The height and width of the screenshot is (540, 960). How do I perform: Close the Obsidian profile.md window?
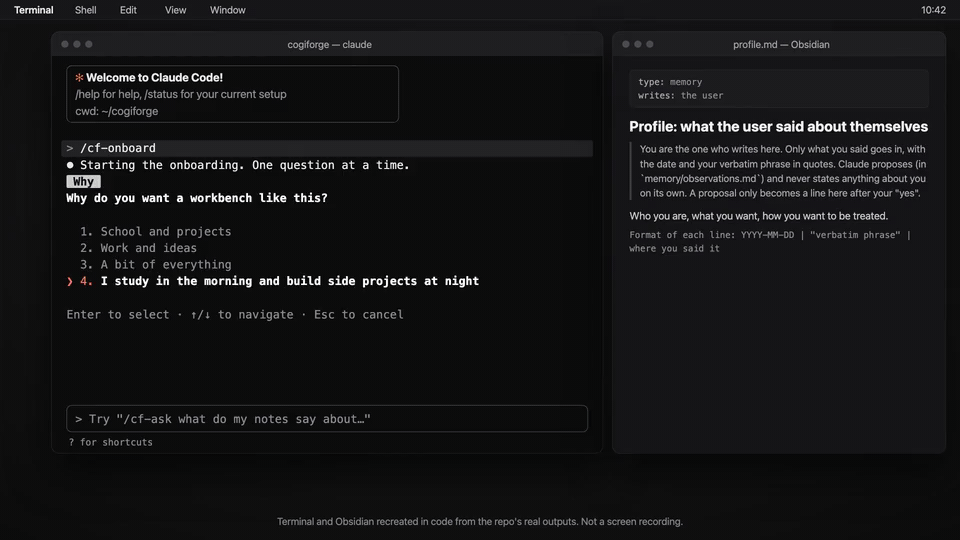(x=626, y=44)
